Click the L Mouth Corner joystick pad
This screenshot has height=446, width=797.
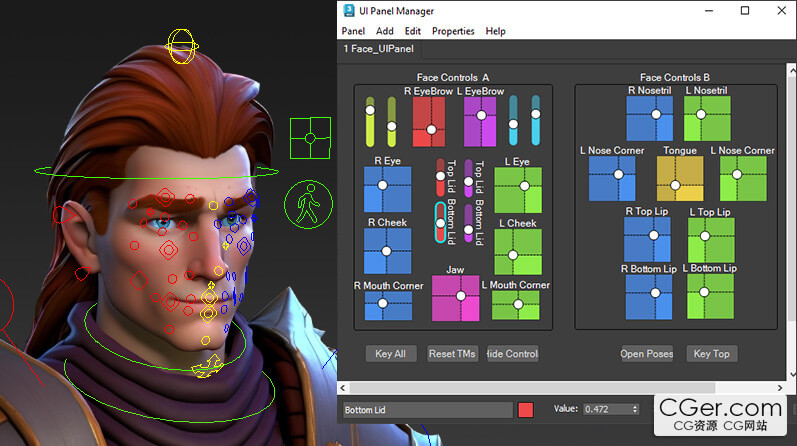516,305
